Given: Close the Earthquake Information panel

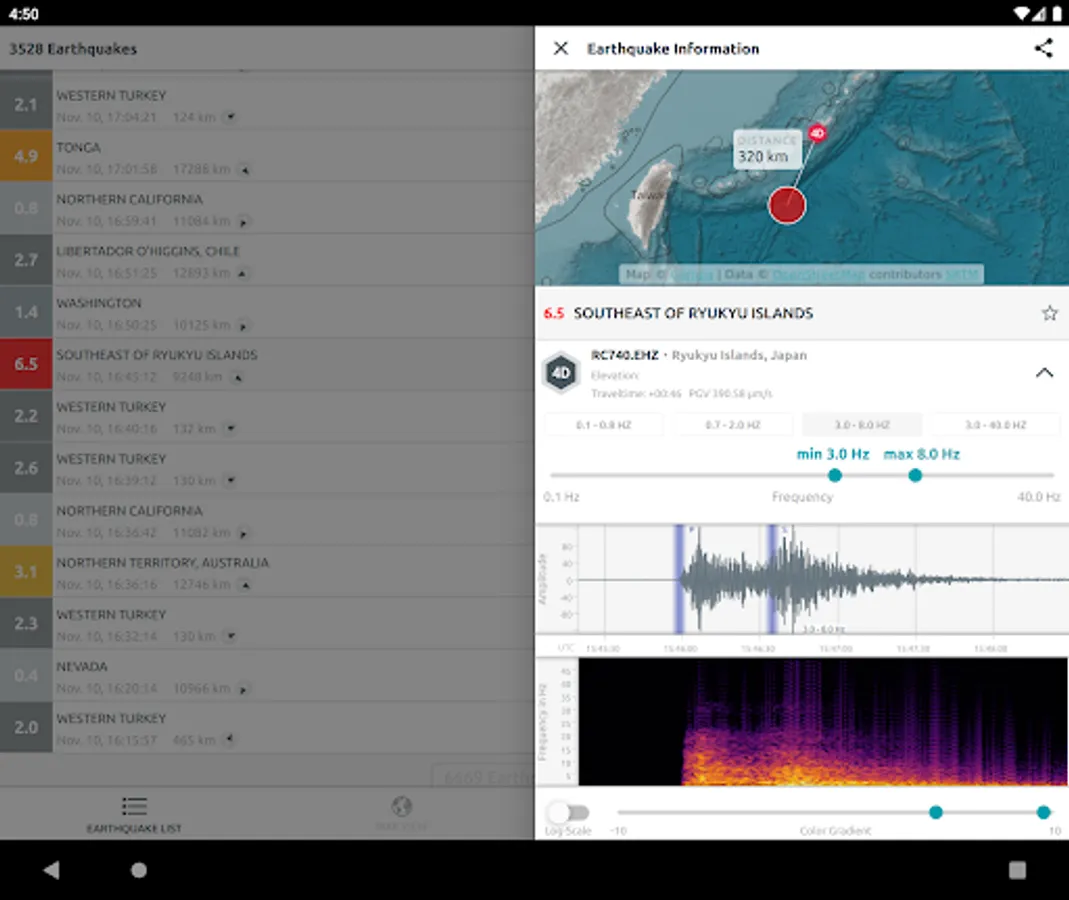Looking at the screenshot, I should pyautogui.click(x=561, y=48).
